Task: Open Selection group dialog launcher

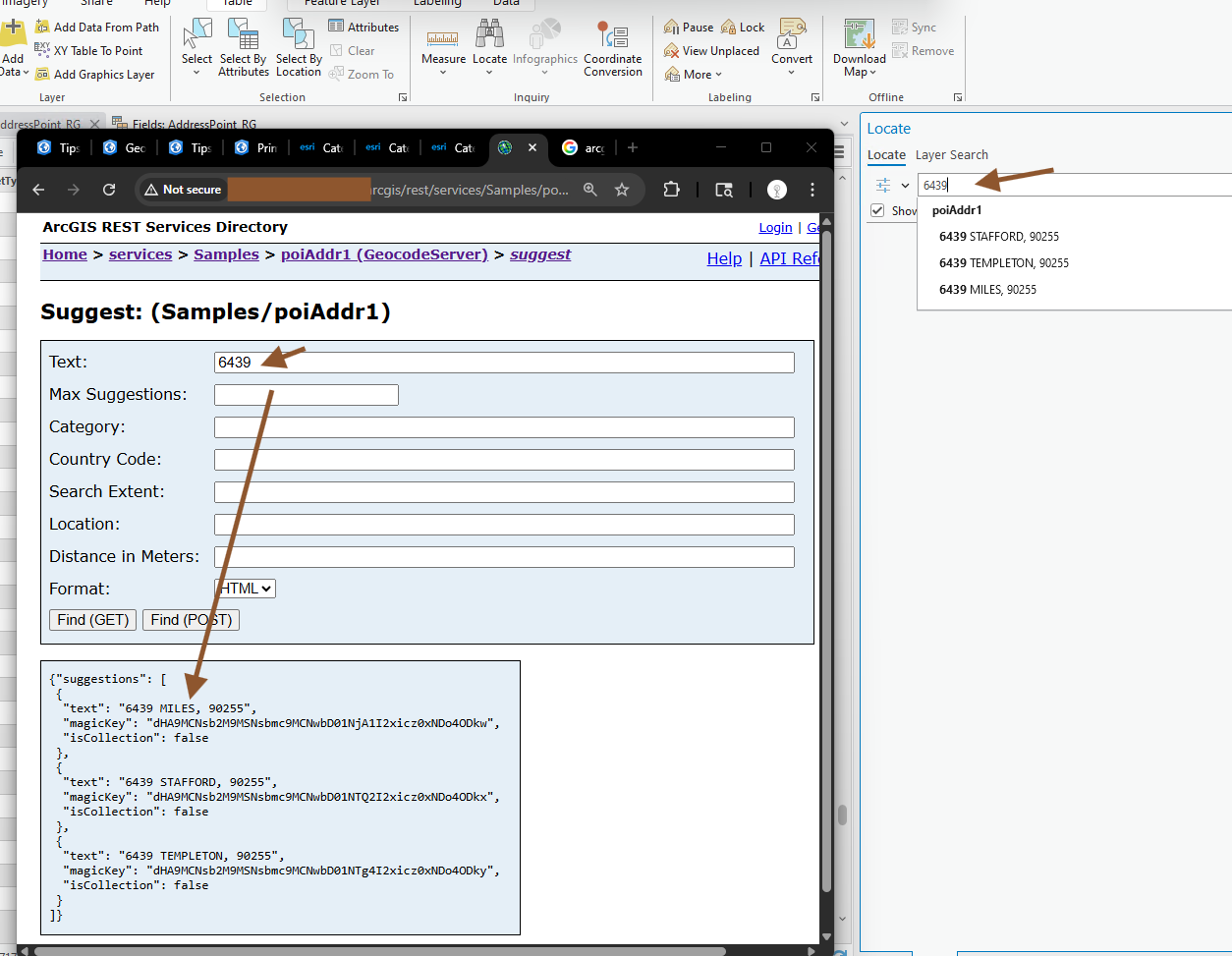Action: 403,97
